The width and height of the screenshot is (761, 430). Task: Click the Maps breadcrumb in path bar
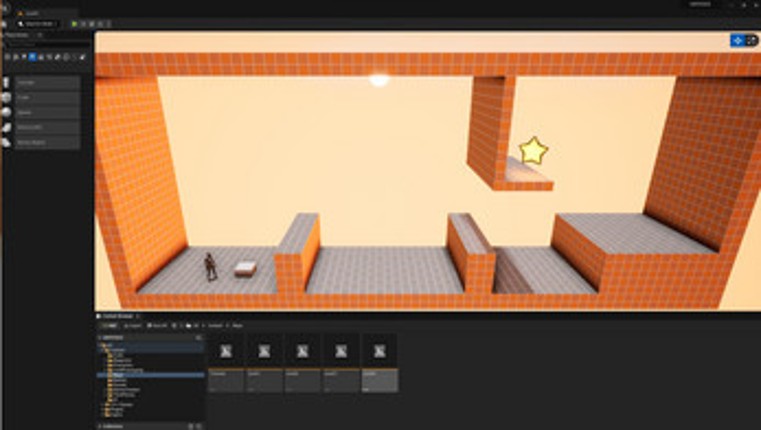237,326
